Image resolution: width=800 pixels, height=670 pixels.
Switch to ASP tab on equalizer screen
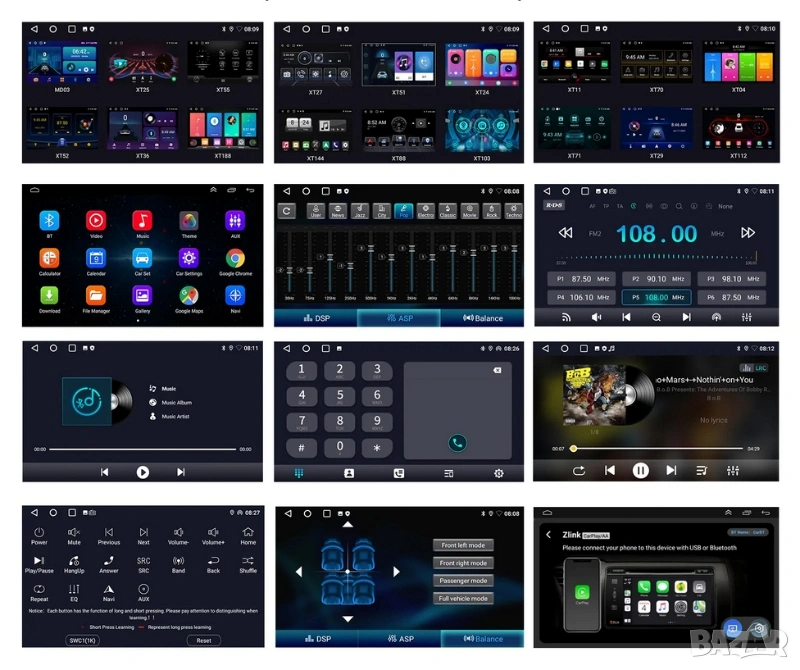399,318
